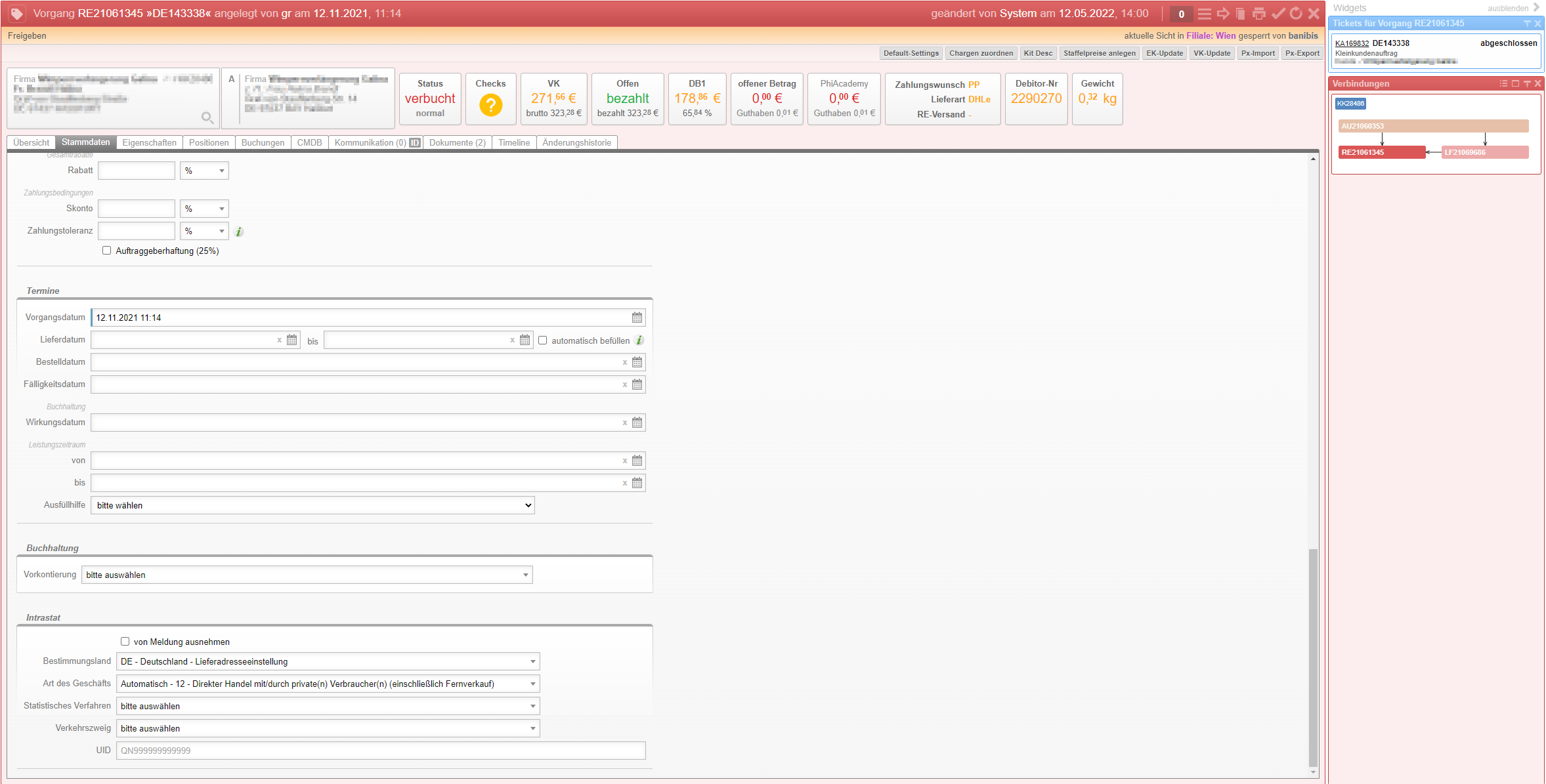Image resolution: width=1546 pixels, height=784 pixels.
Task: Open calendar picker for Leistungszeitraum von
Action: pyautogui.click(x=637, y=461)
